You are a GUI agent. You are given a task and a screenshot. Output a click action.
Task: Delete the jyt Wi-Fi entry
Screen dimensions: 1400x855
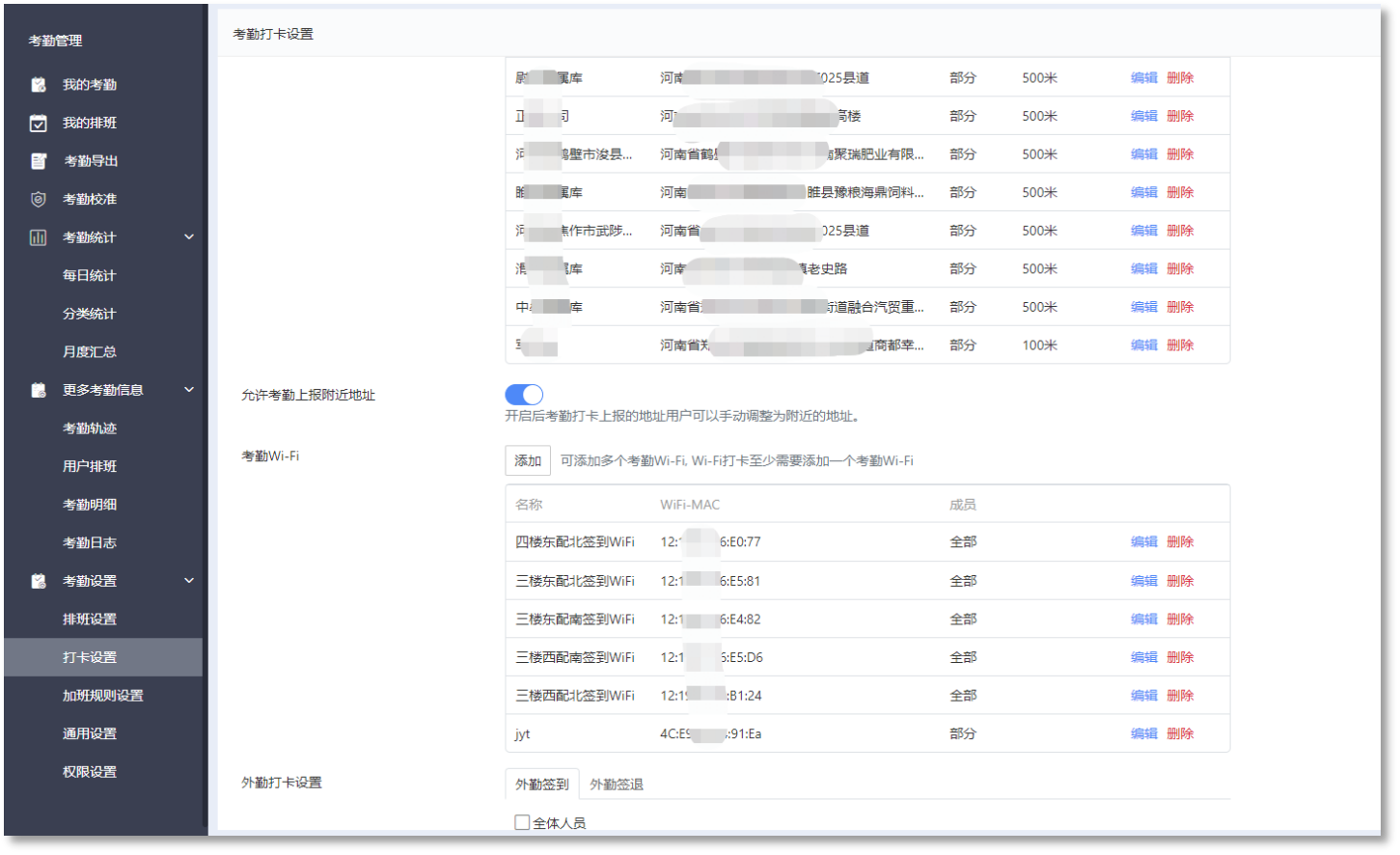pyautogui.click(x=1180, y=734)
